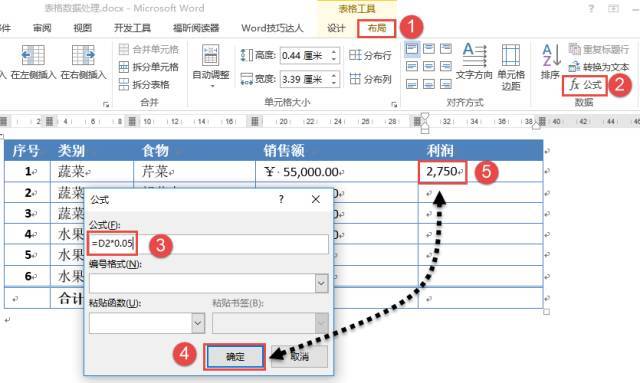The width and height of the screenshot is (640, 383).
Task: Open the number format (编号格式) dropdown
Action: pos(321,283)
